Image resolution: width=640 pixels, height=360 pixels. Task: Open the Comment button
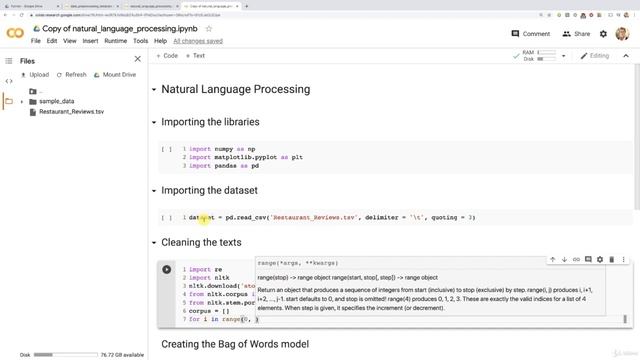531,34
